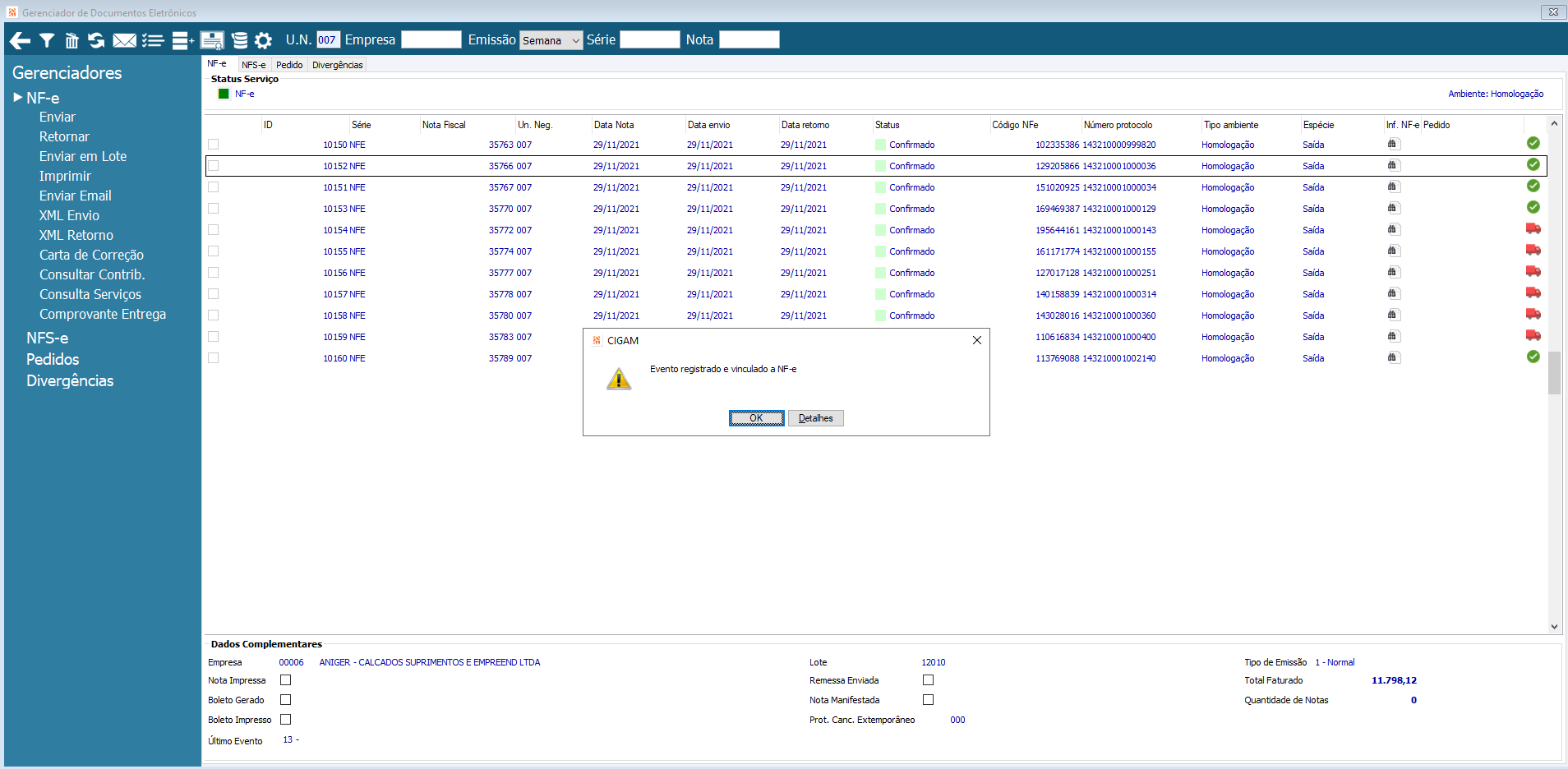Focus the Série input field

[650, 39]
